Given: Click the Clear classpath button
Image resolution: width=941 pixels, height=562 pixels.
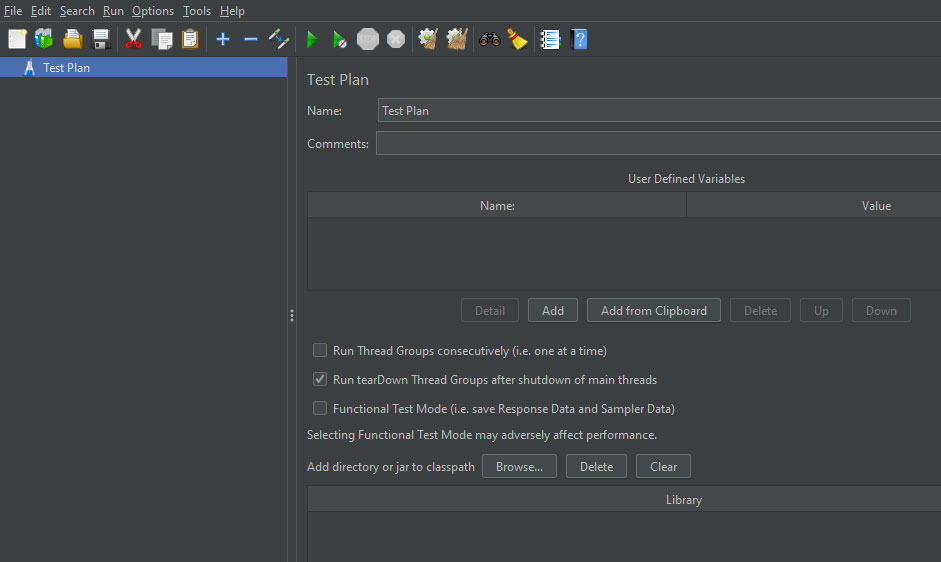Looking at the screenshot, I should point(663,467).
